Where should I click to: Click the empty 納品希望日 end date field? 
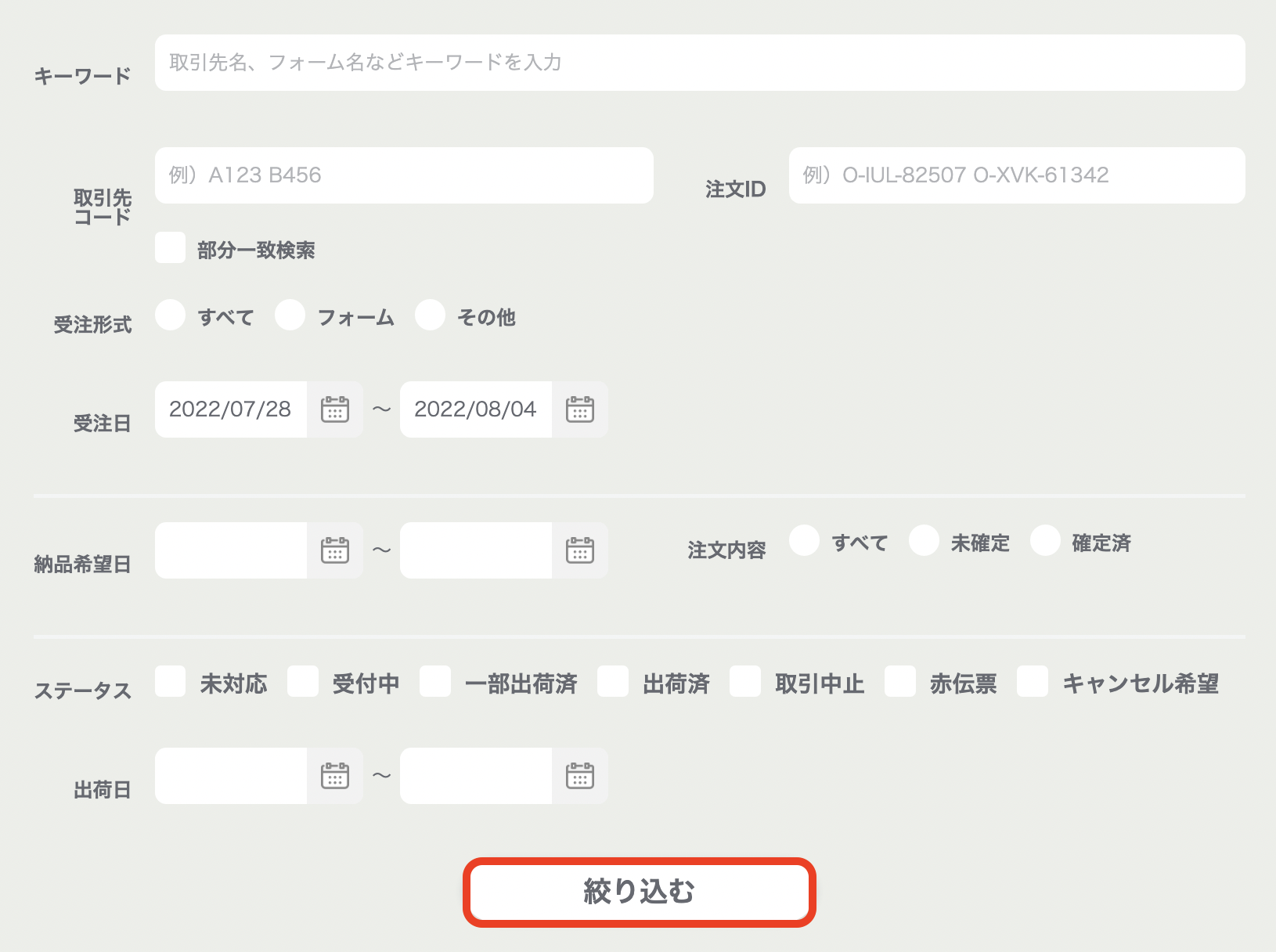point(476,550)
